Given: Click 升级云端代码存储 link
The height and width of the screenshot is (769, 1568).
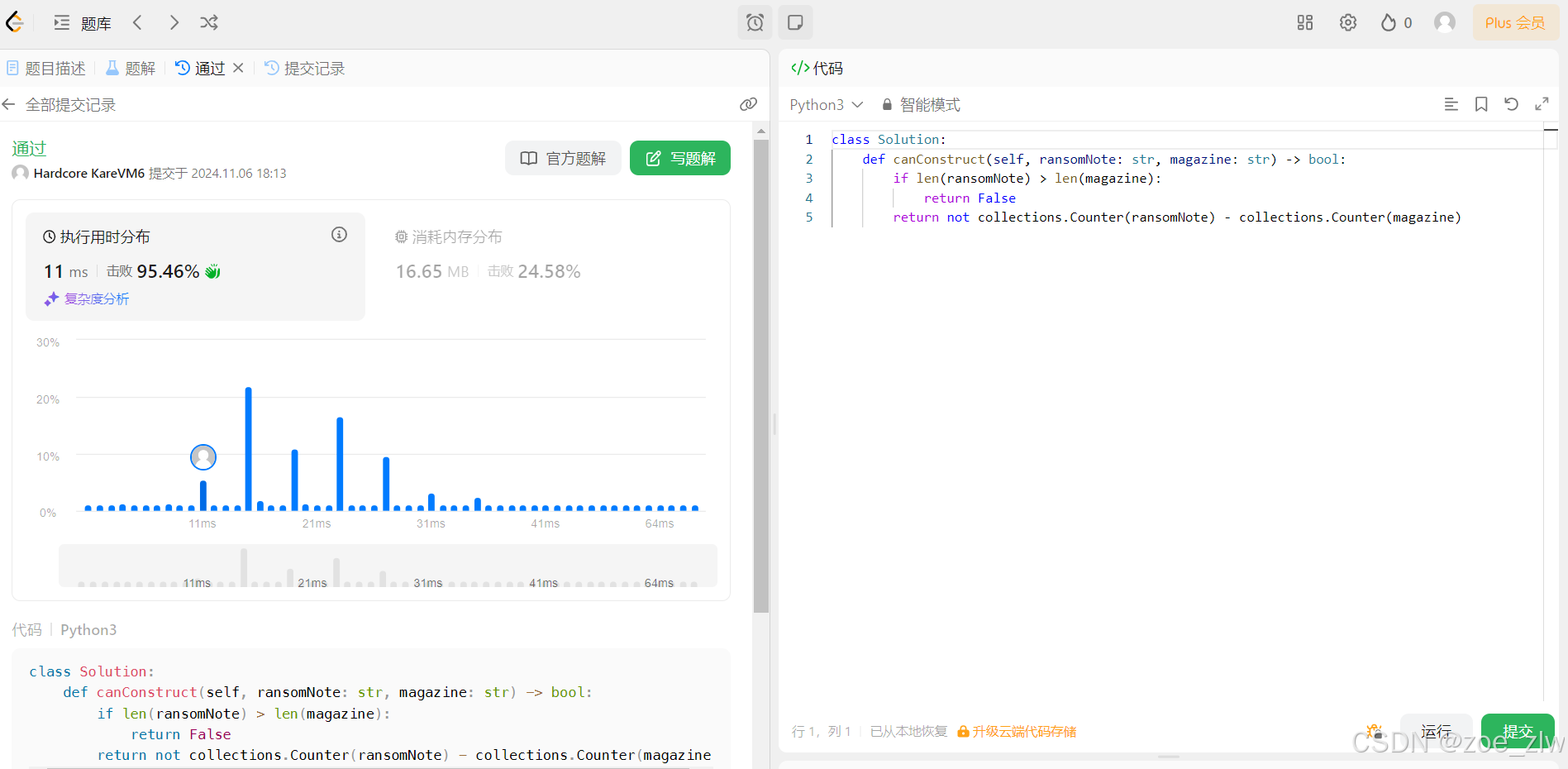Looking at the screenshot, I should (x=1017, y=731).
